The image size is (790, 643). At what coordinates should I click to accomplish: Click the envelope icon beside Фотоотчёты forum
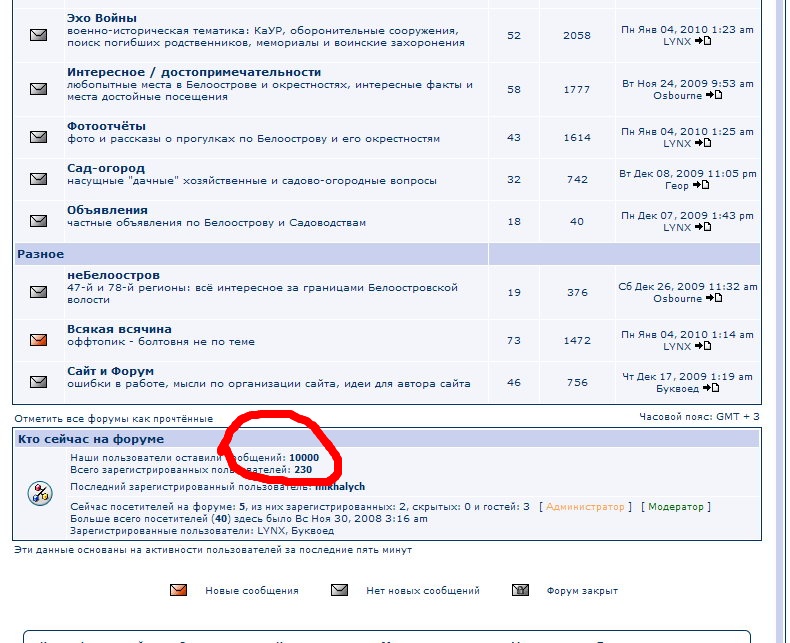click(38, 136)
